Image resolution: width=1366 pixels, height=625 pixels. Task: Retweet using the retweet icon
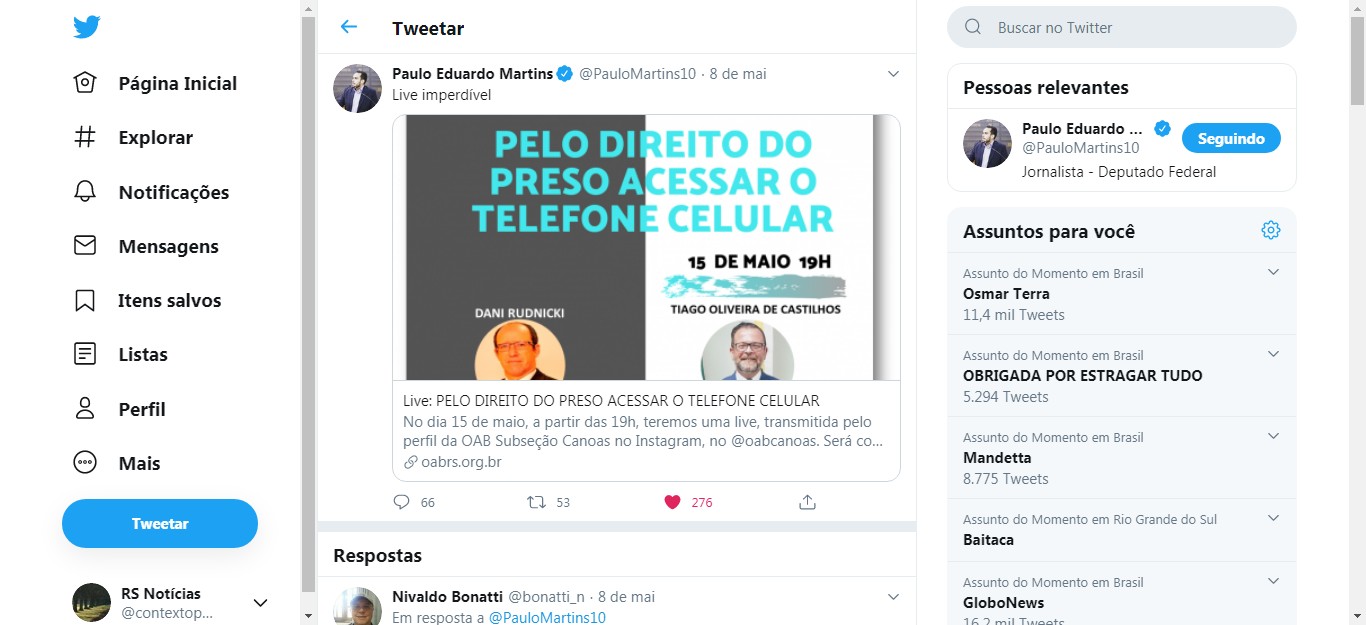(x=537, y=502)
